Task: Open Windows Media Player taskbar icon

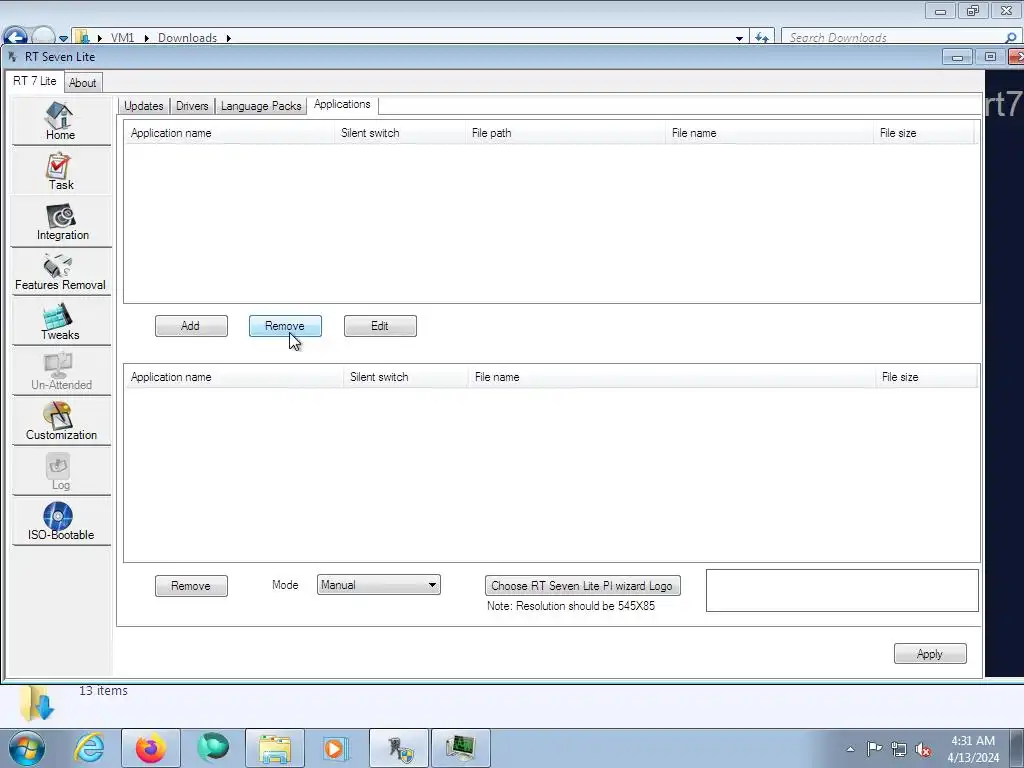Action: [x=336, y=748]
